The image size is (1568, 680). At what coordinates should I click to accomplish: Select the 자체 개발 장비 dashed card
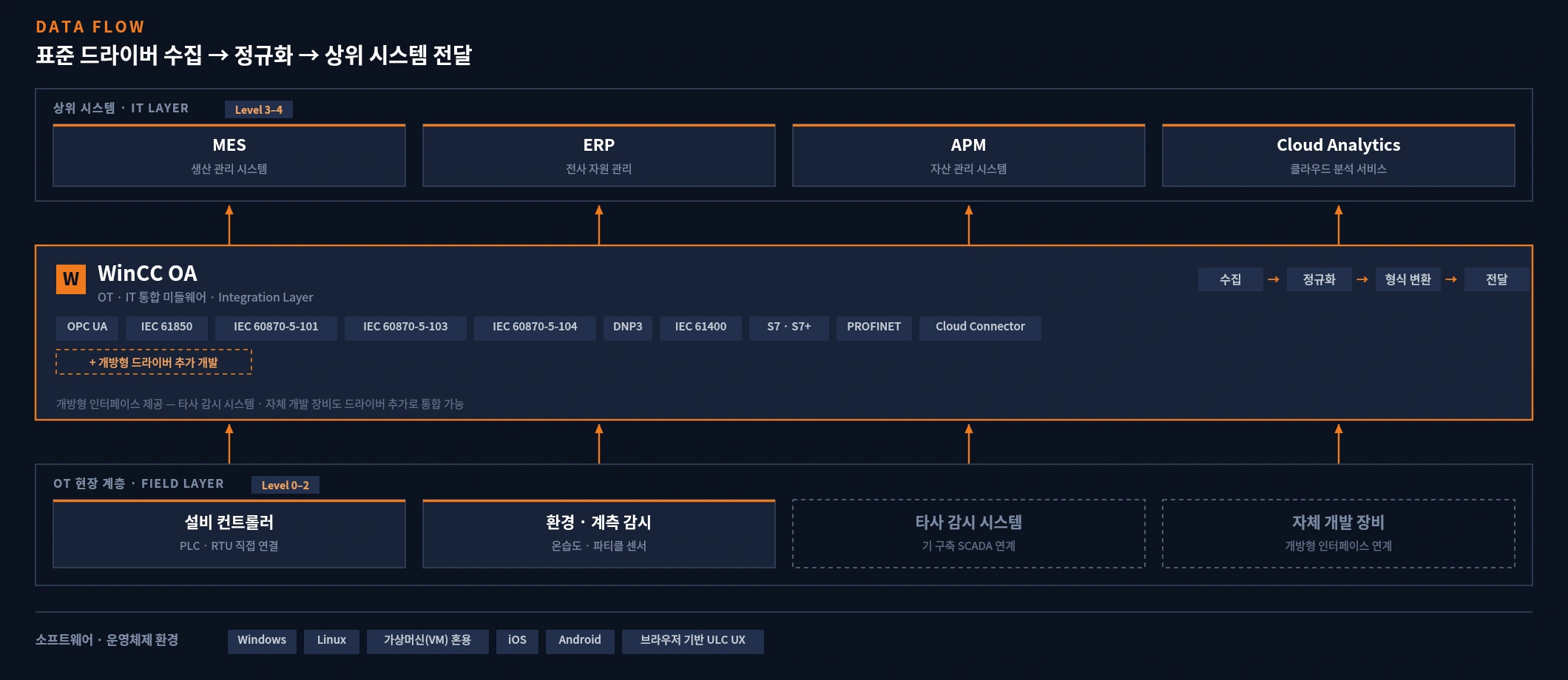1339,534
